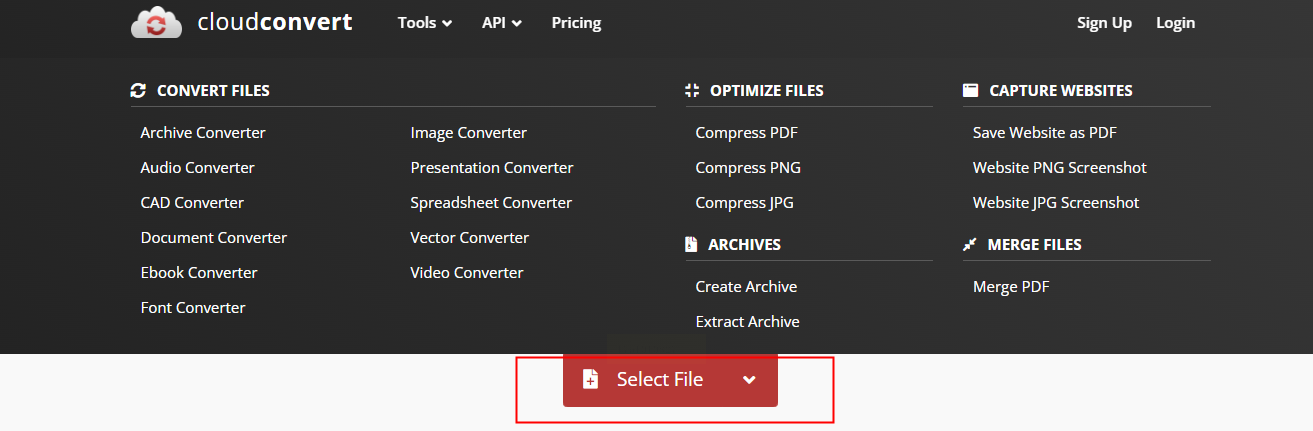Select Image Converter from the menu
The height and width of the screenshot is (431, 1313).
click(x=468, y=133)
